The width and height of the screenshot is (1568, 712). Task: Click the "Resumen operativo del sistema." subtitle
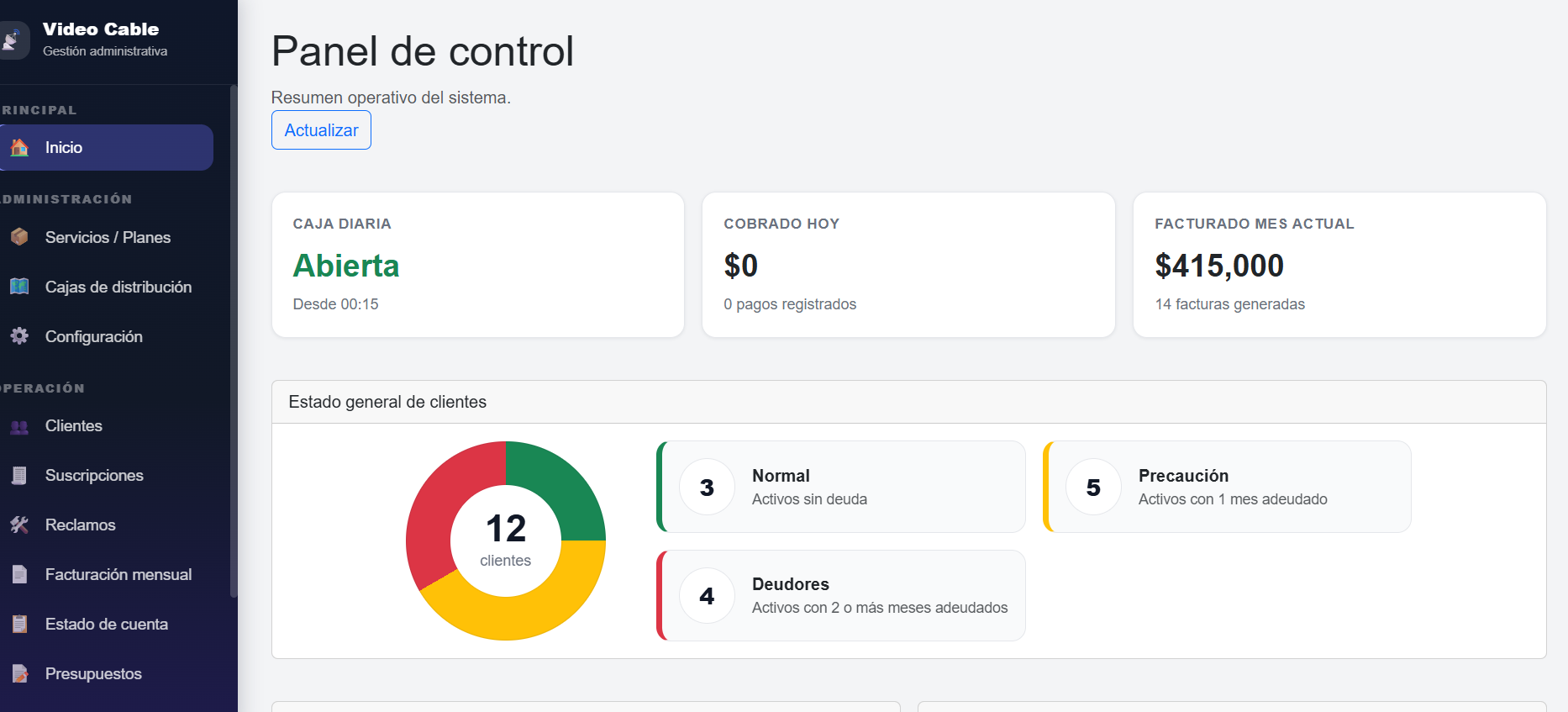click(391, 98)
